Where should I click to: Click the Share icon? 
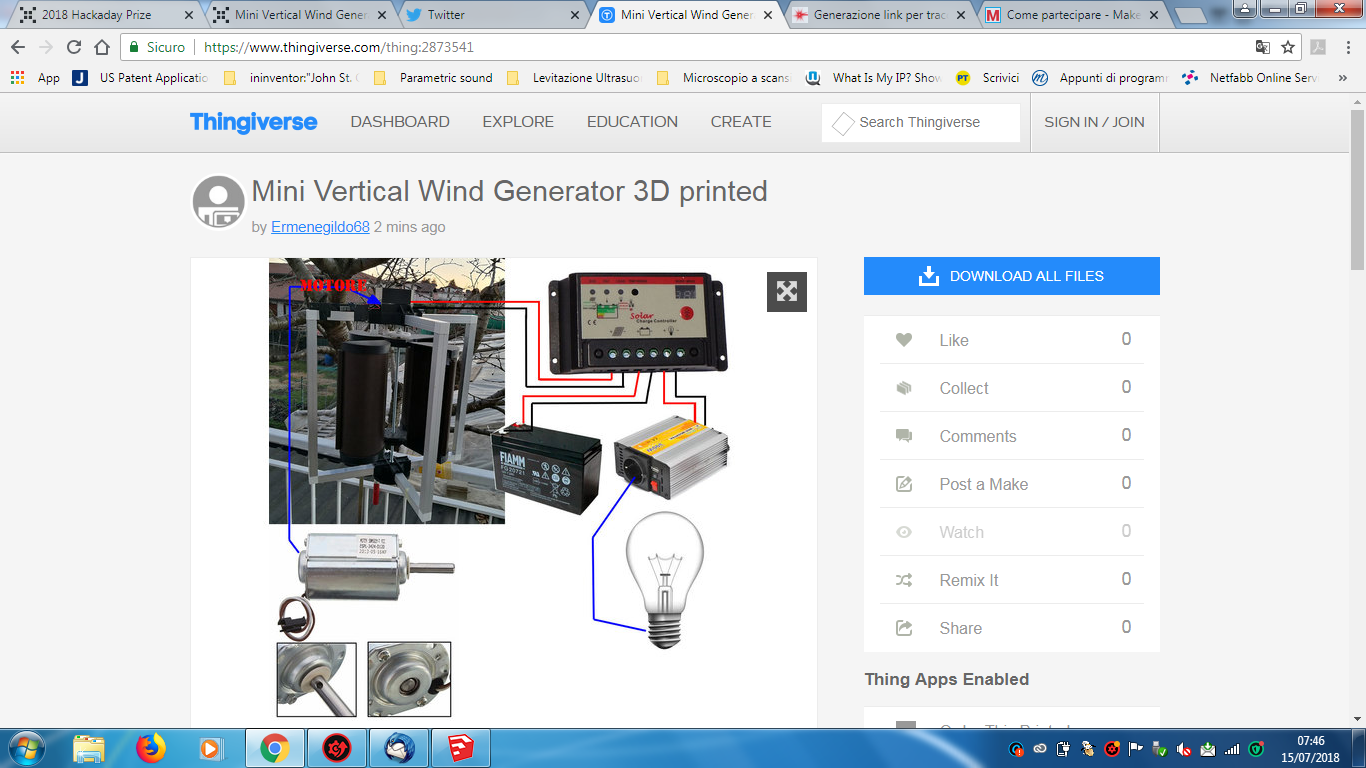[x=904, y=628]
